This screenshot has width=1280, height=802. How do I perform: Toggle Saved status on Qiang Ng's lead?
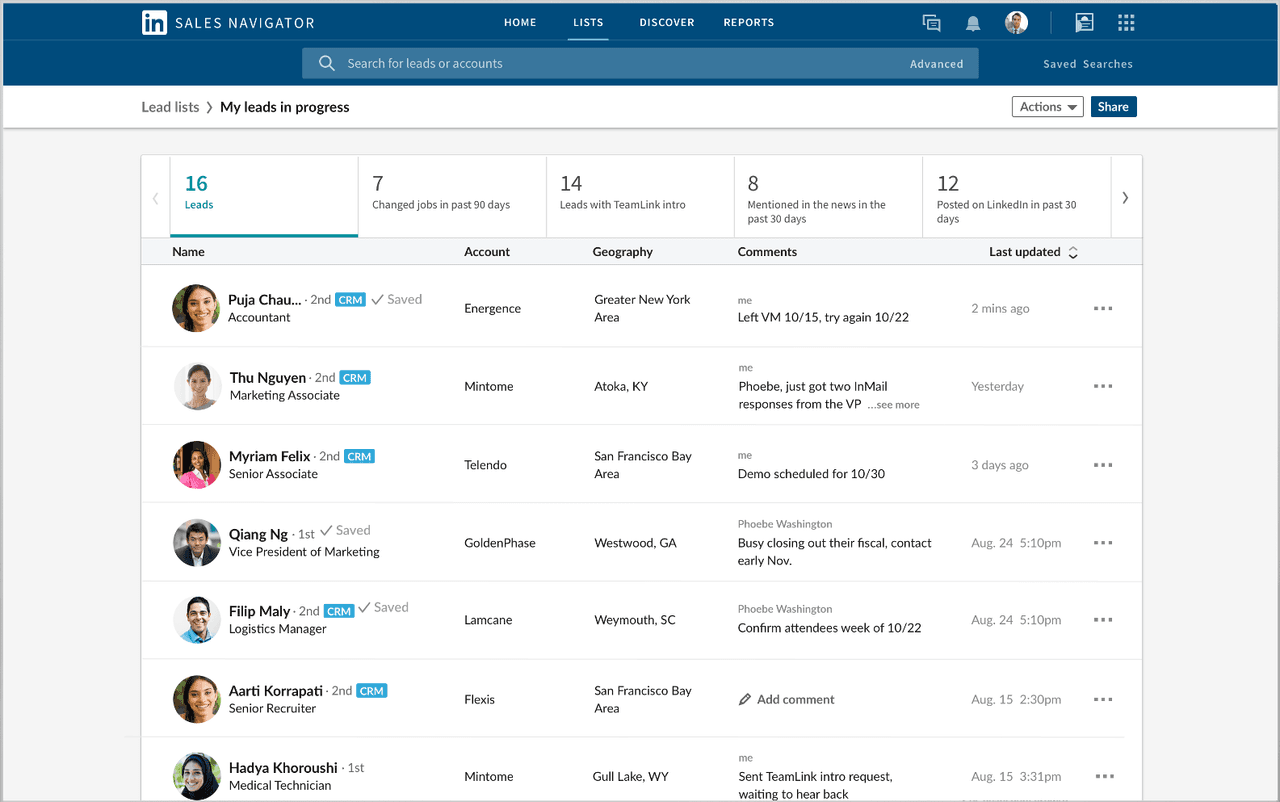346,529
